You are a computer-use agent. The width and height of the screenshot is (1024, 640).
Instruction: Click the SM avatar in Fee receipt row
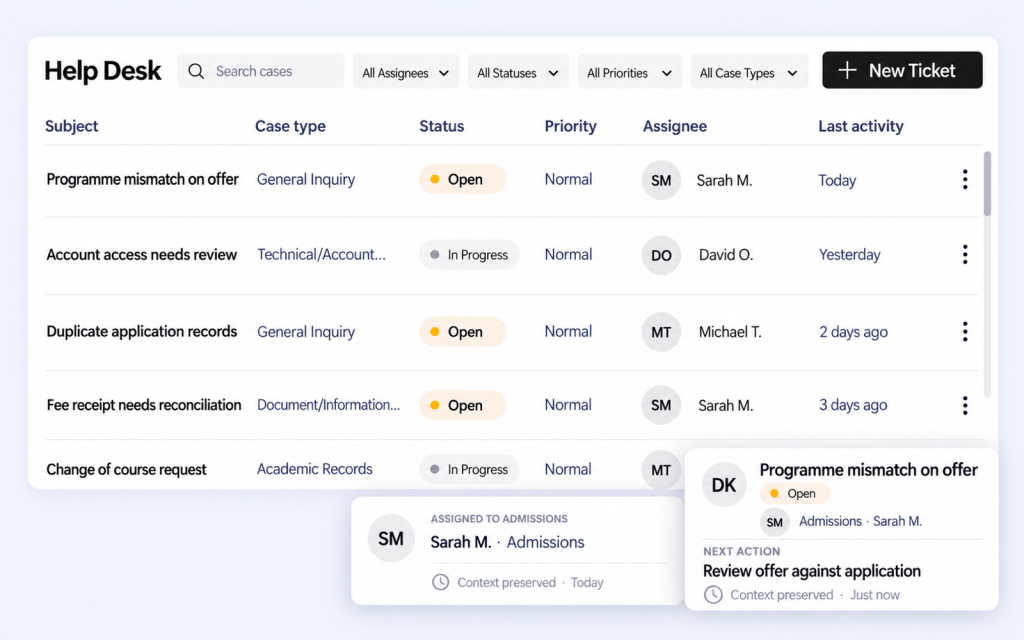click(x=661, y=406)
